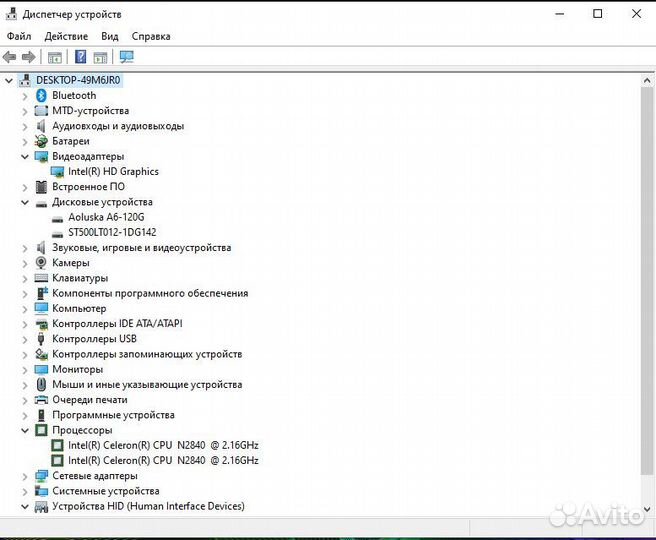The width and height of the screenshot is (656, 540).
Task: Collapse the DESKTOP-49M6JR0 root node
Action: 9,80
